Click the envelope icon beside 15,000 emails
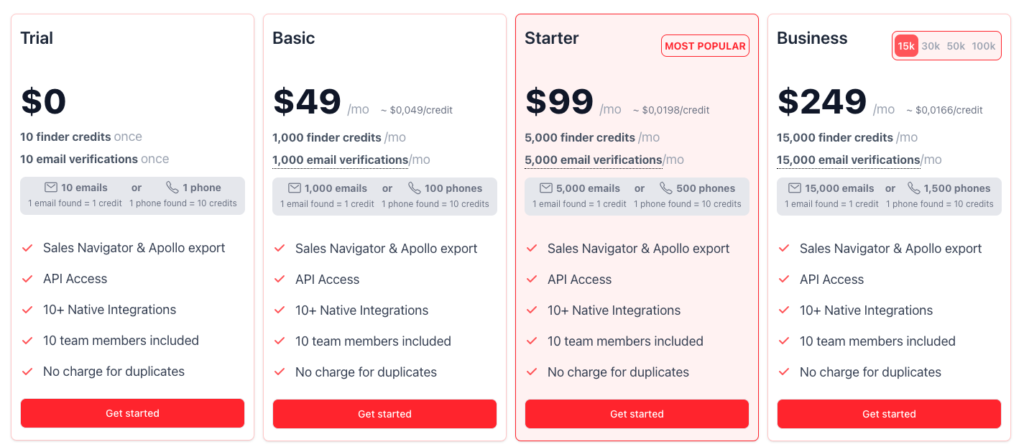This screenshot has height=447, width=1024. pyautogui.click(x=794, y=188)
